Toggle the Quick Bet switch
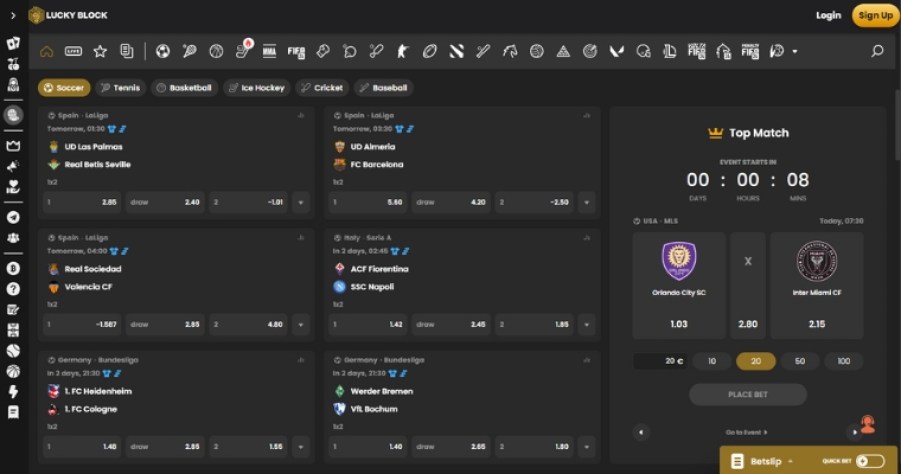This screenshot has height=474, width=901. [869, 461]
